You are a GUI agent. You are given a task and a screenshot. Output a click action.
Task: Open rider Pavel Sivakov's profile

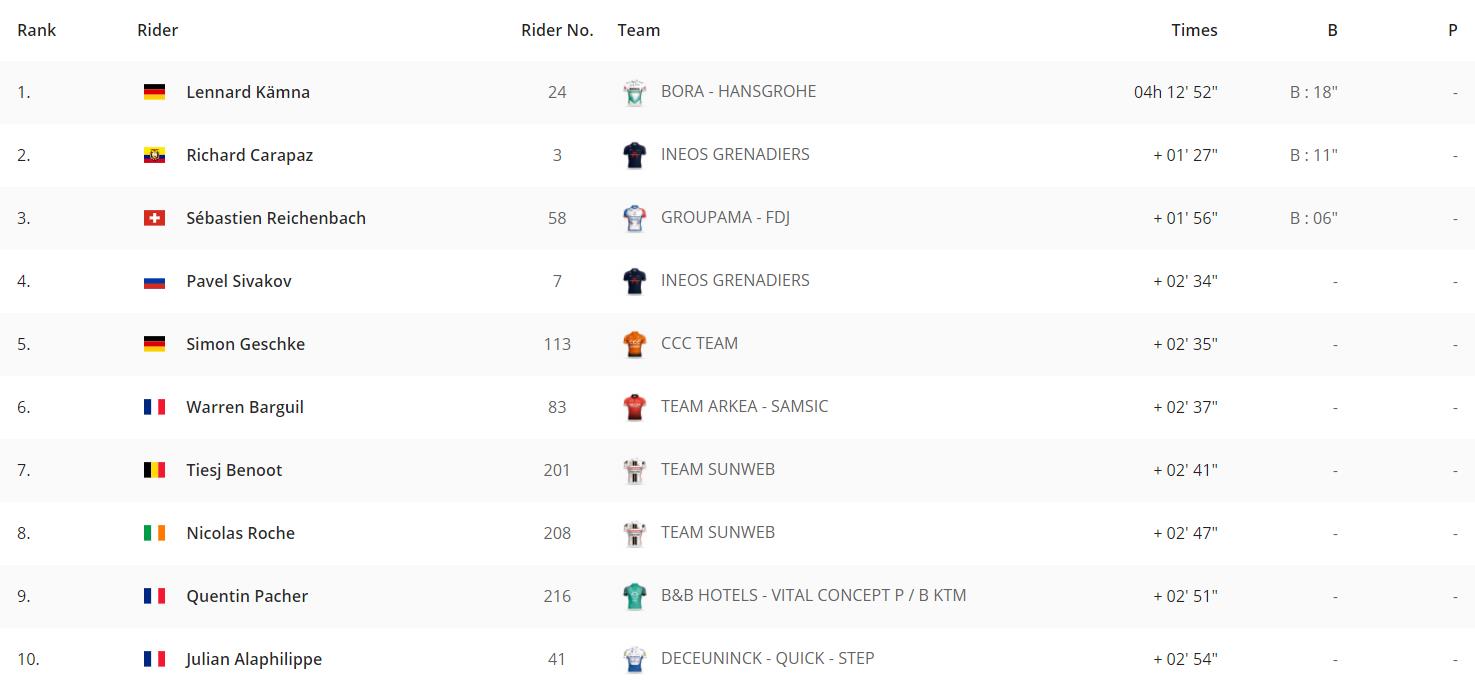tap(239, 281)
